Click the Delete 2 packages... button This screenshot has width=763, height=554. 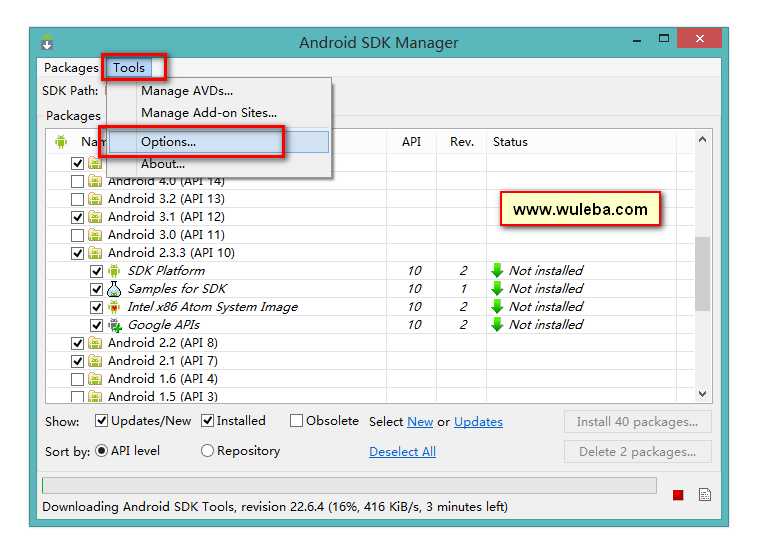coord(637,452)
